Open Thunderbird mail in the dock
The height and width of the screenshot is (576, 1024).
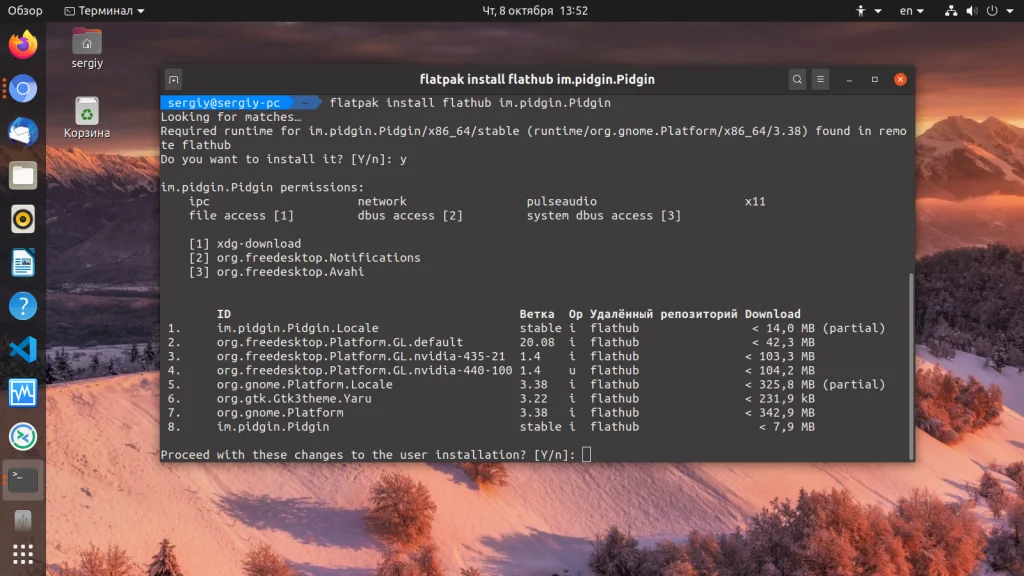pyautogui.click(x=23, y=132)
